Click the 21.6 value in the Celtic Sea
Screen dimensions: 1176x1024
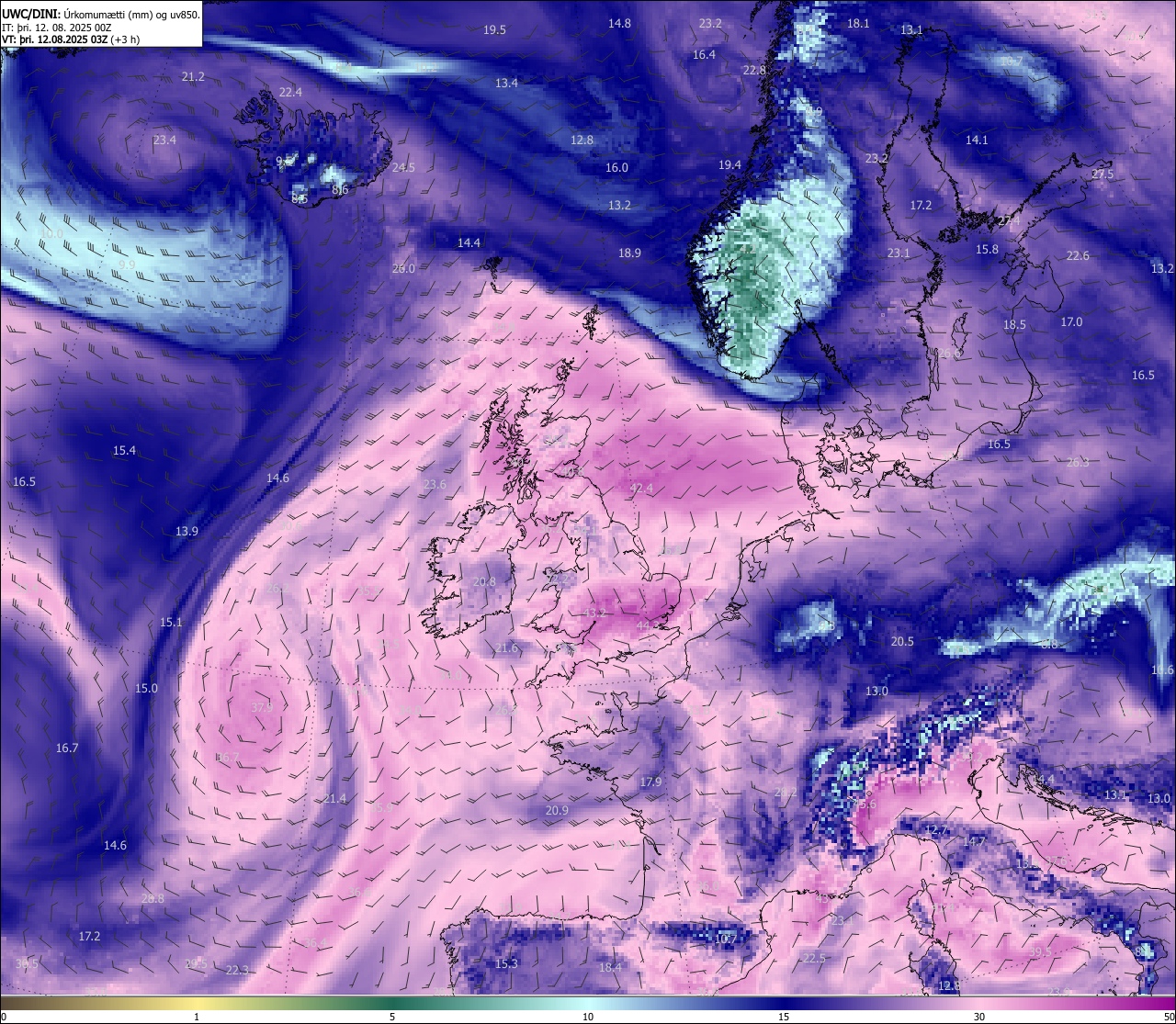click(x=506, y=648)
